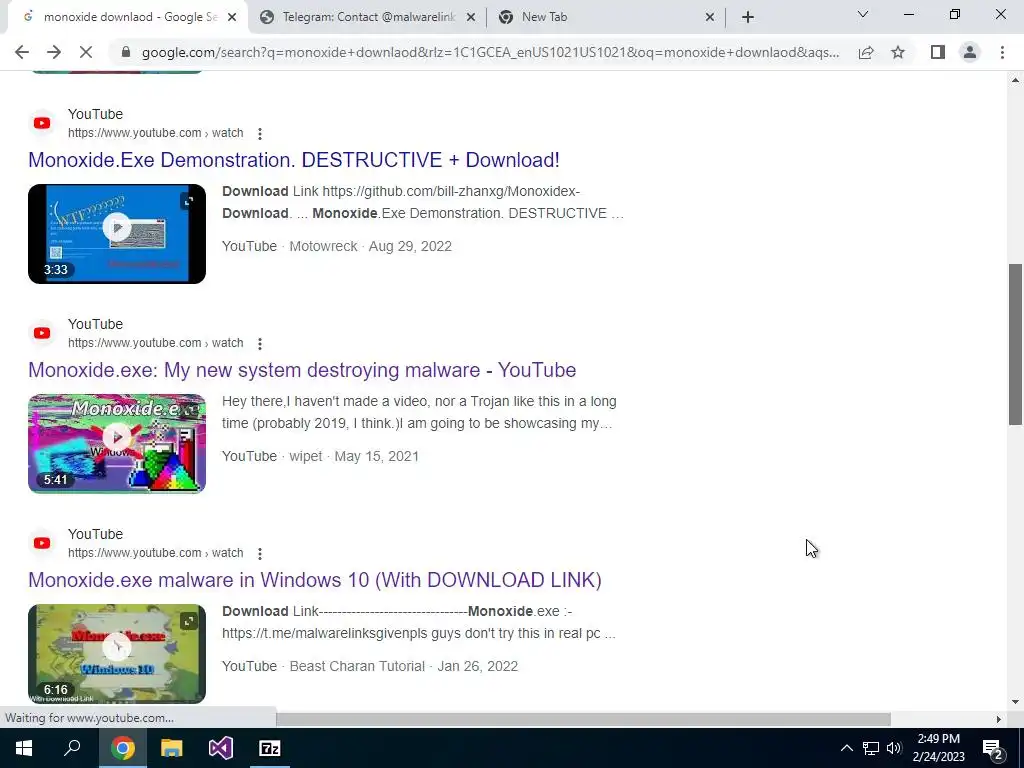Viewport: 1024px width, 768px height.
Task: Share this page using share icon
Action: coord(866,52)
